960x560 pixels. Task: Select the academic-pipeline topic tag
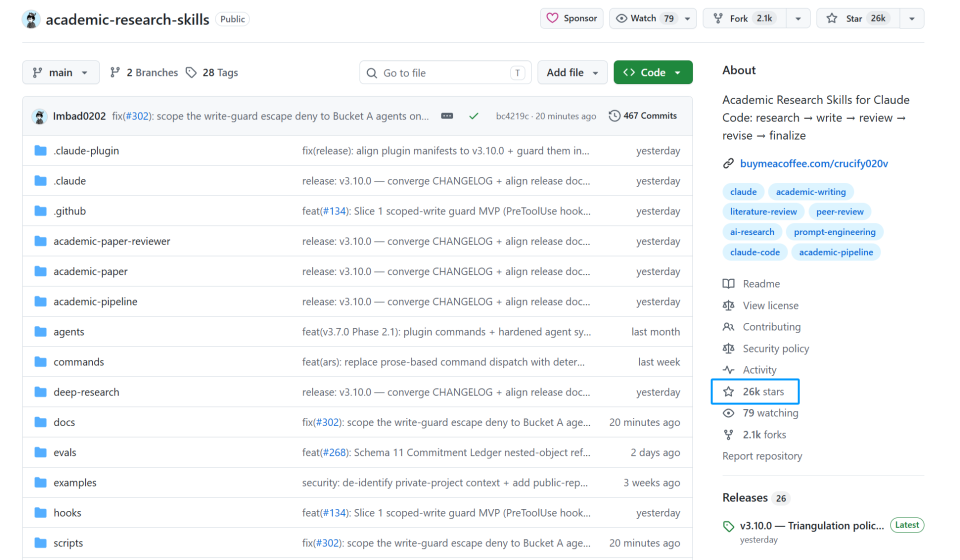(836, 252)
